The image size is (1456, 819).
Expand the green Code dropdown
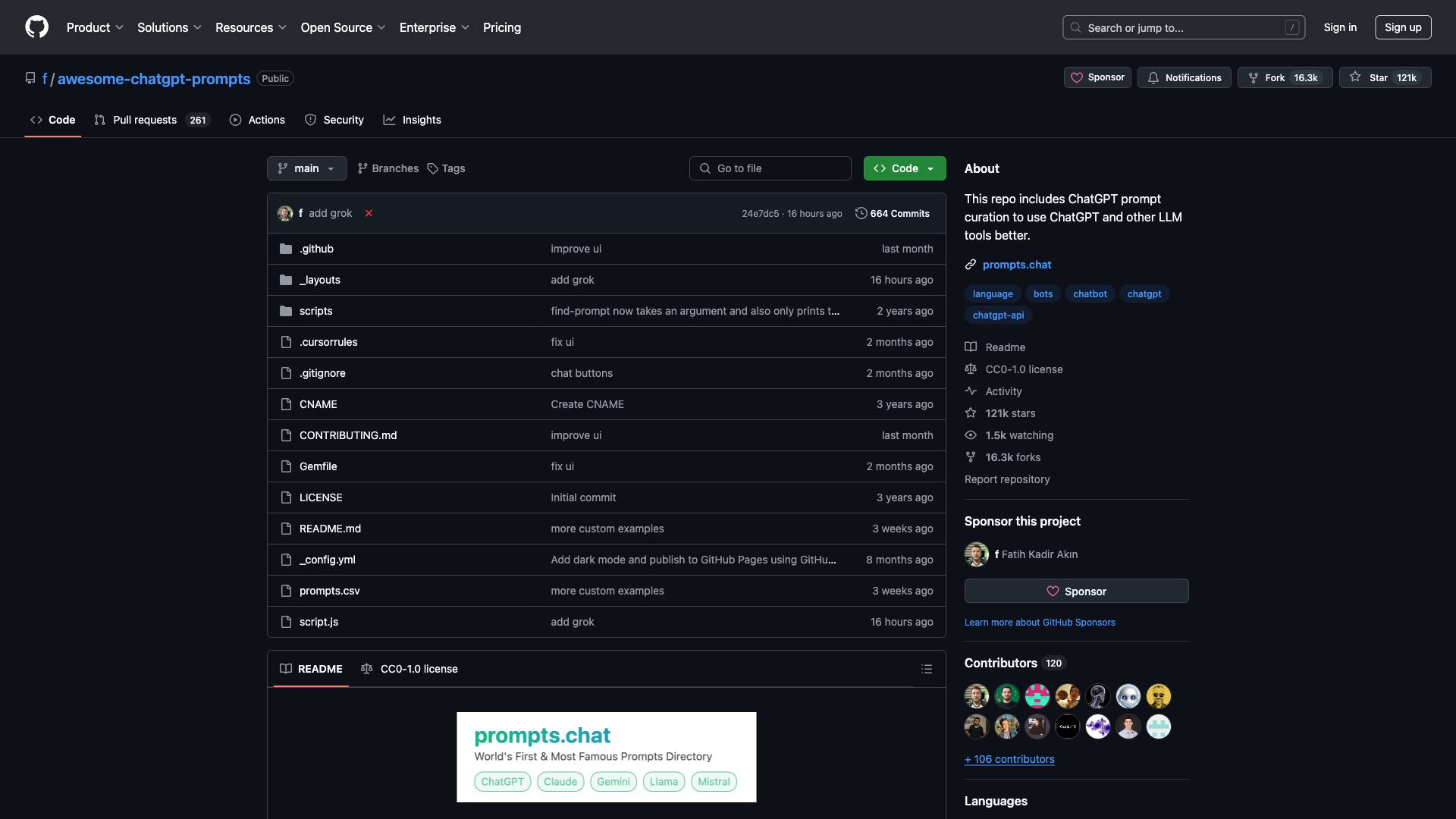(904, 168)
